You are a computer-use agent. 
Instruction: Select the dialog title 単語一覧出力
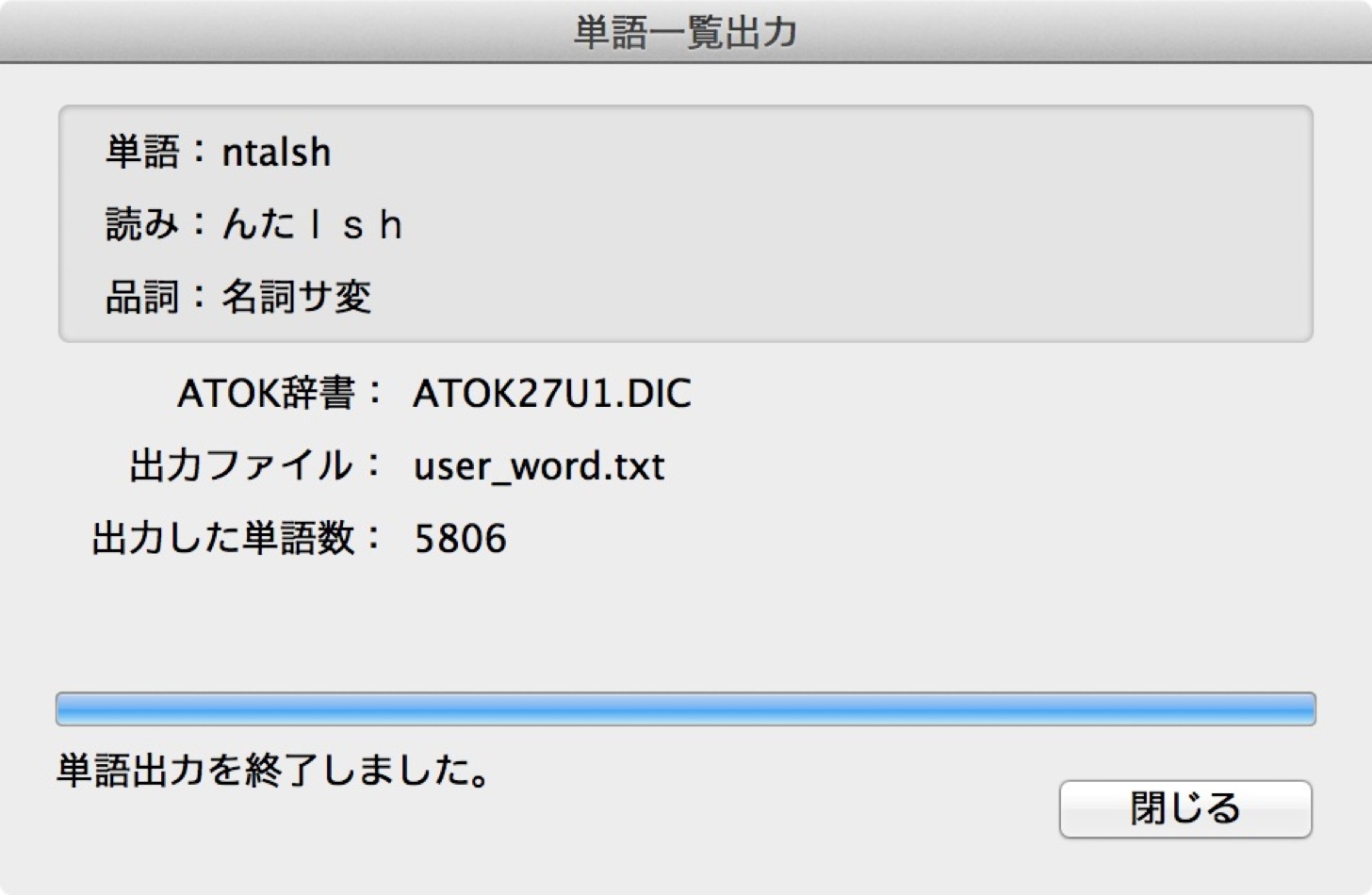coord(686,32)
